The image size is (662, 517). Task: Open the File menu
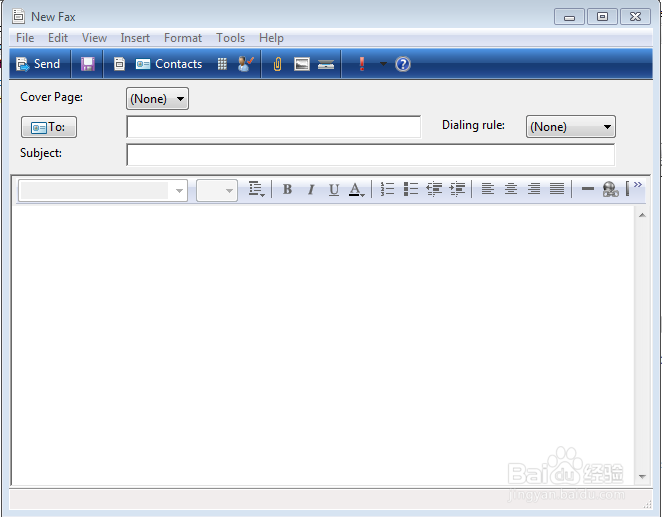[x=25, y=38]
